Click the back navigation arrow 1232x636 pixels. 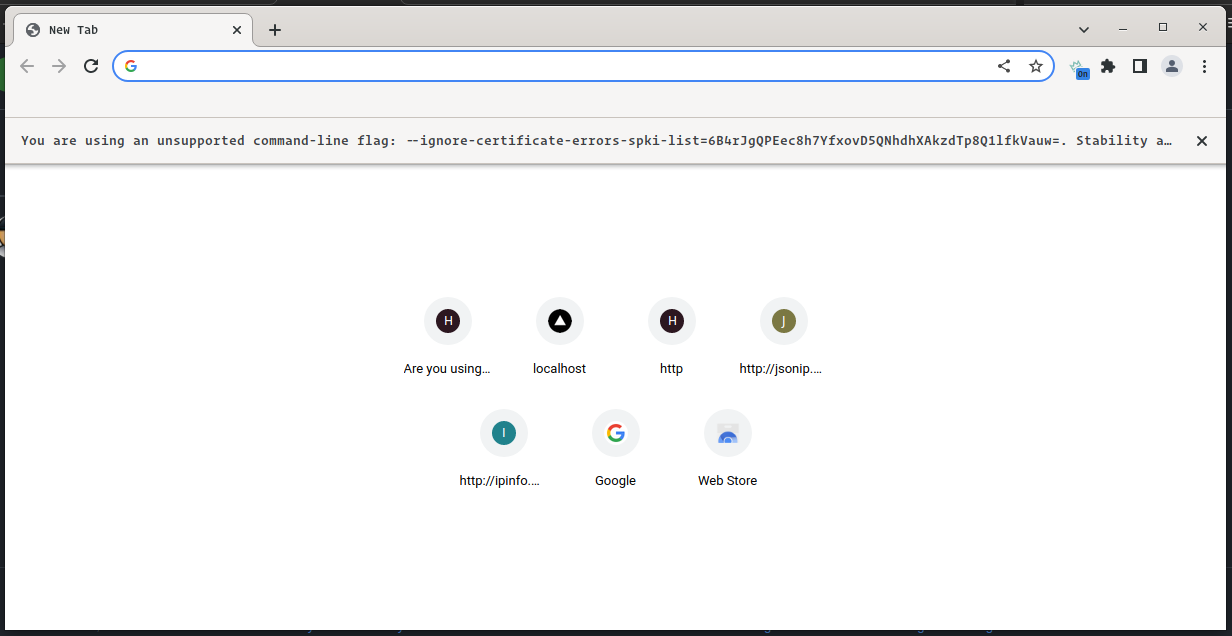click(26, 66)
